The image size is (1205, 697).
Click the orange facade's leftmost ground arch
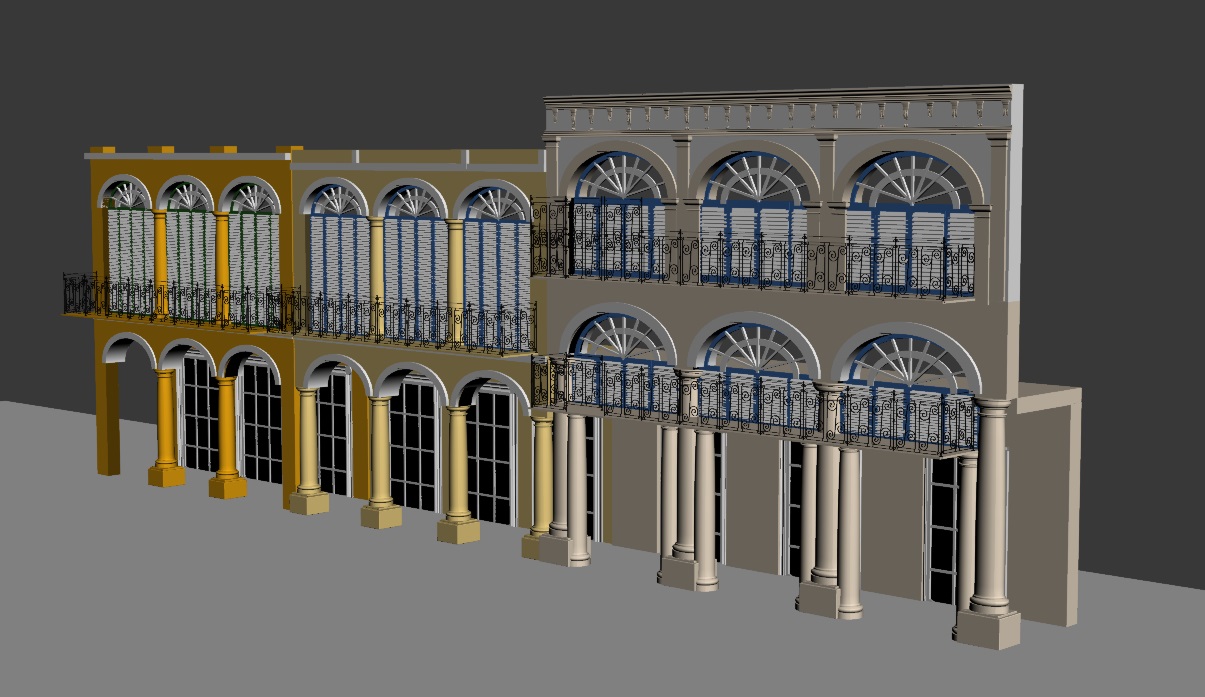tap(126, 350)
